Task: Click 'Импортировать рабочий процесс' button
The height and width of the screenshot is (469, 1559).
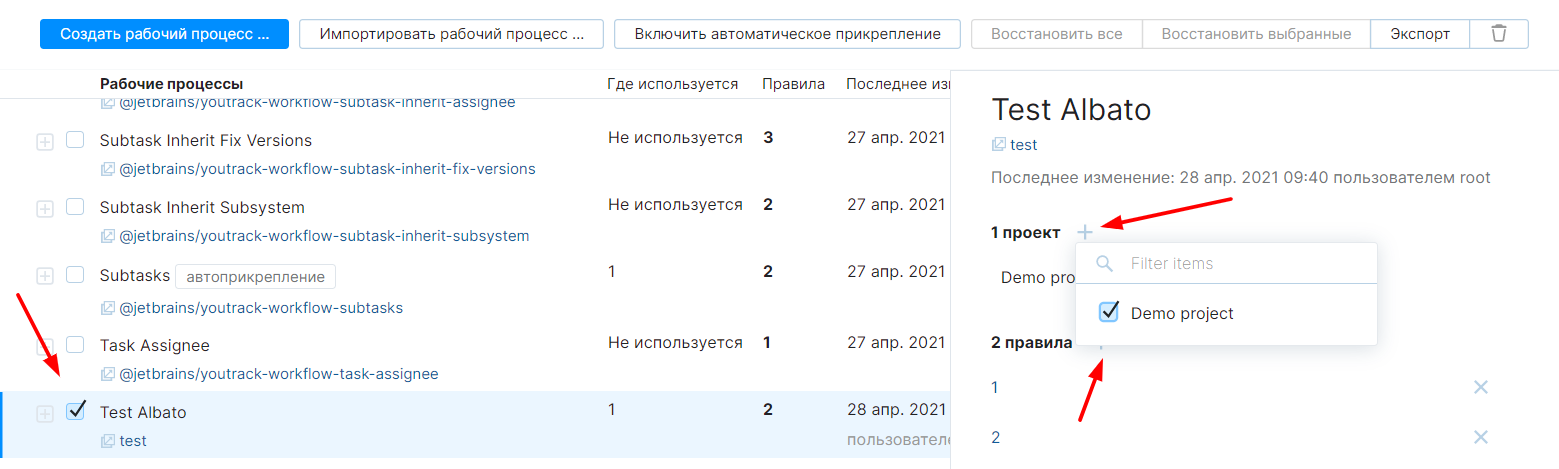Action: [x=451, y=34]
